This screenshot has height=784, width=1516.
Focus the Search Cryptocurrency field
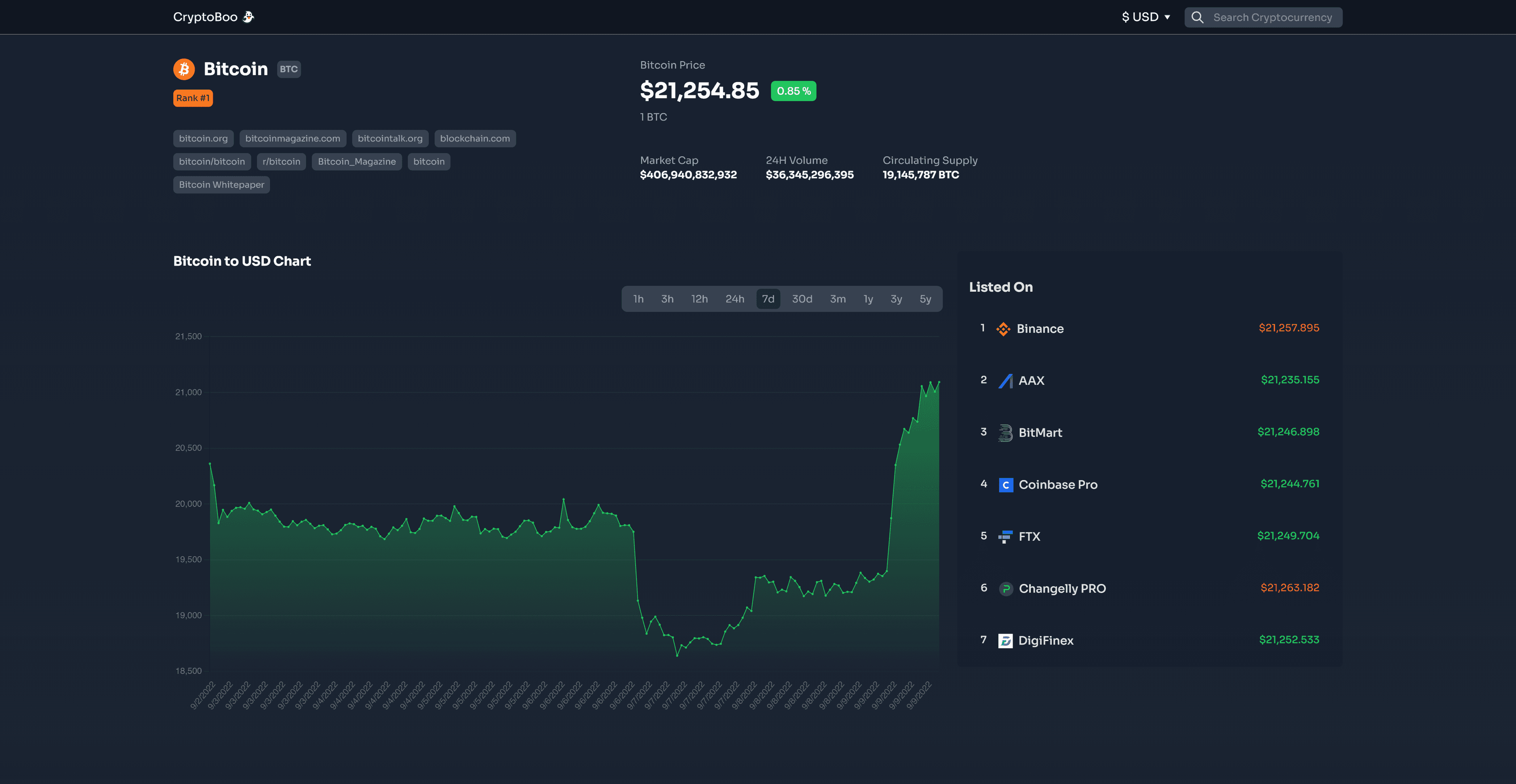pyautogui.click(x=1263, y=17)
